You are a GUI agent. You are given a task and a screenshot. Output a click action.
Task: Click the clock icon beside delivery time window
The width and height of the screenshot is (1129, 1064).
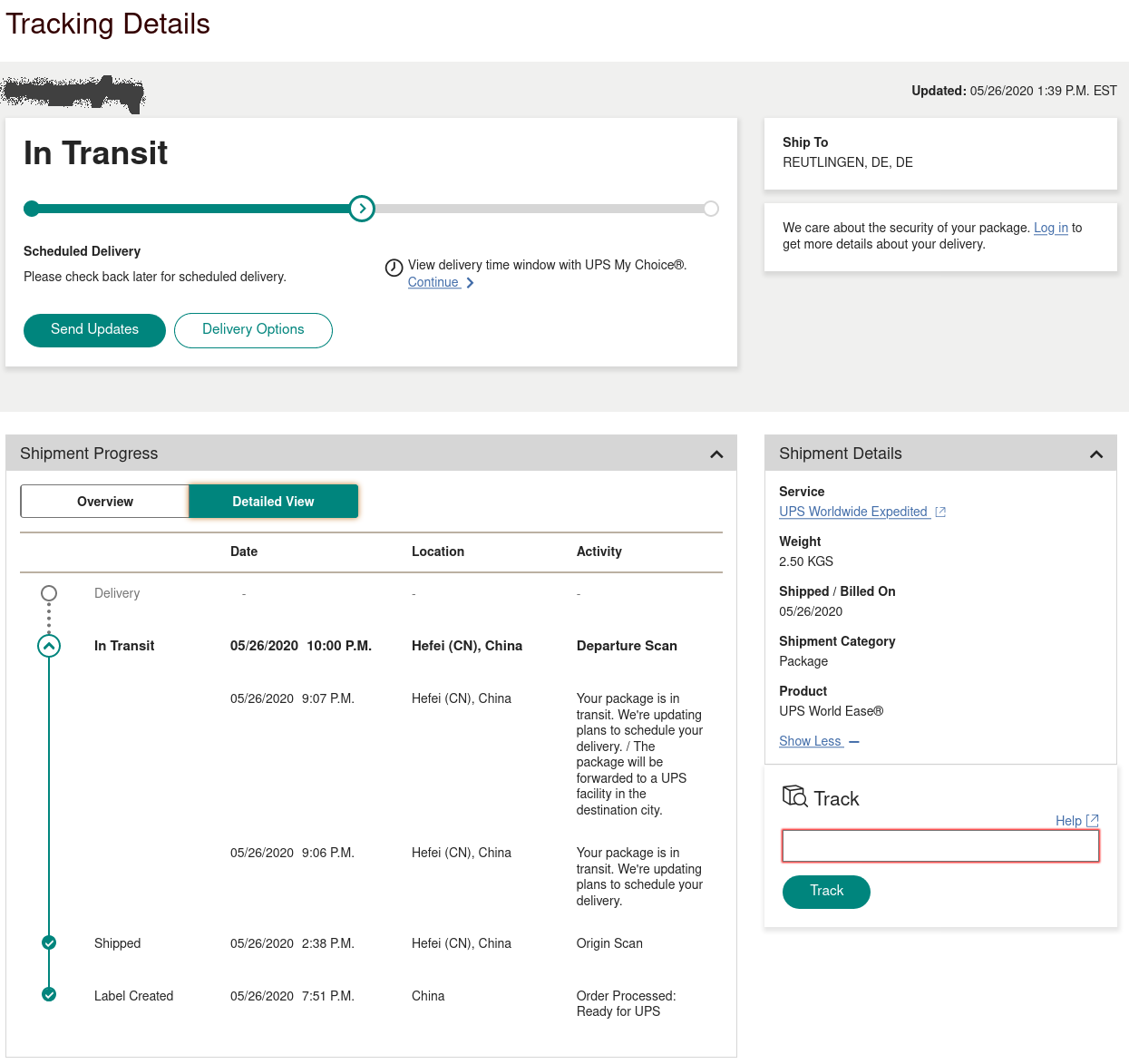coord(394,267)
